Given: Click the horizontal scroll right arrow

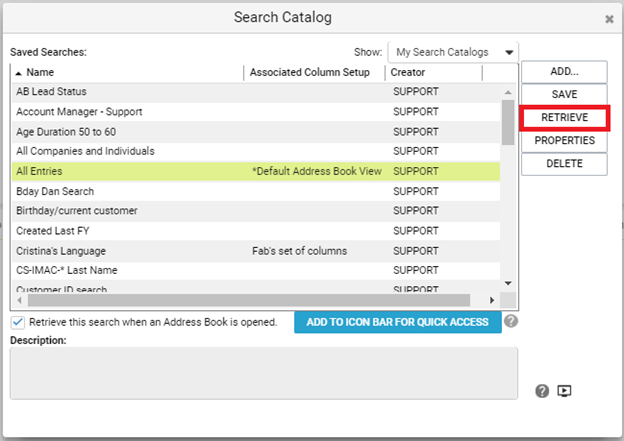Looking at the screenshot, I should click(492, 300).
